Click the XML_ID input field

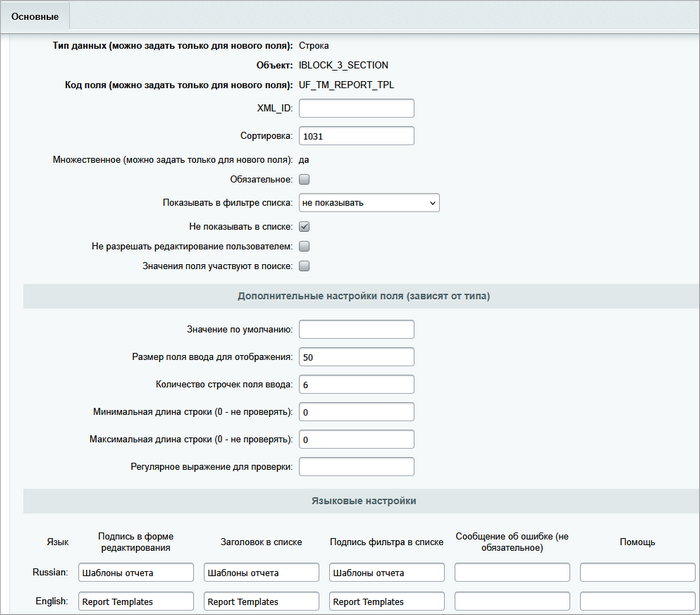356,109
